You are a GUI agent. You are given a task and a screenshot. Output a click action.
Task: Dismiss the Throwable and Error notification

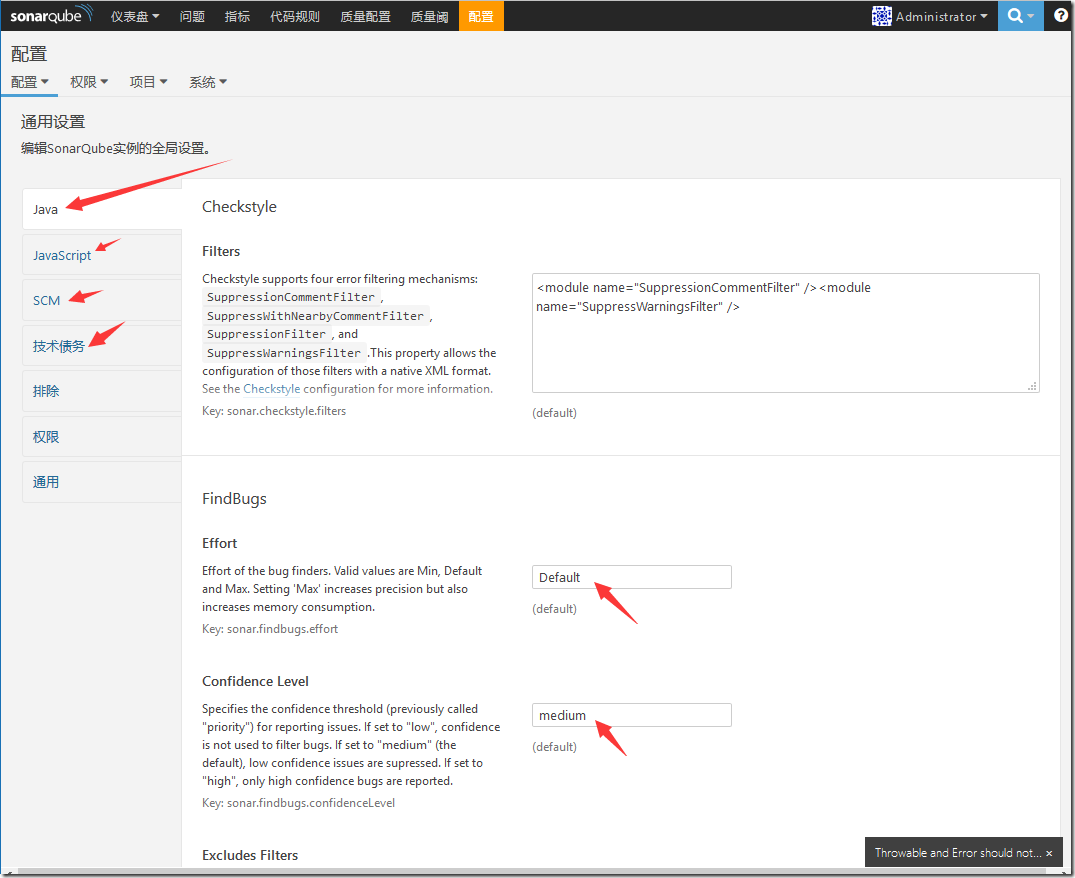coord(1049,853)
